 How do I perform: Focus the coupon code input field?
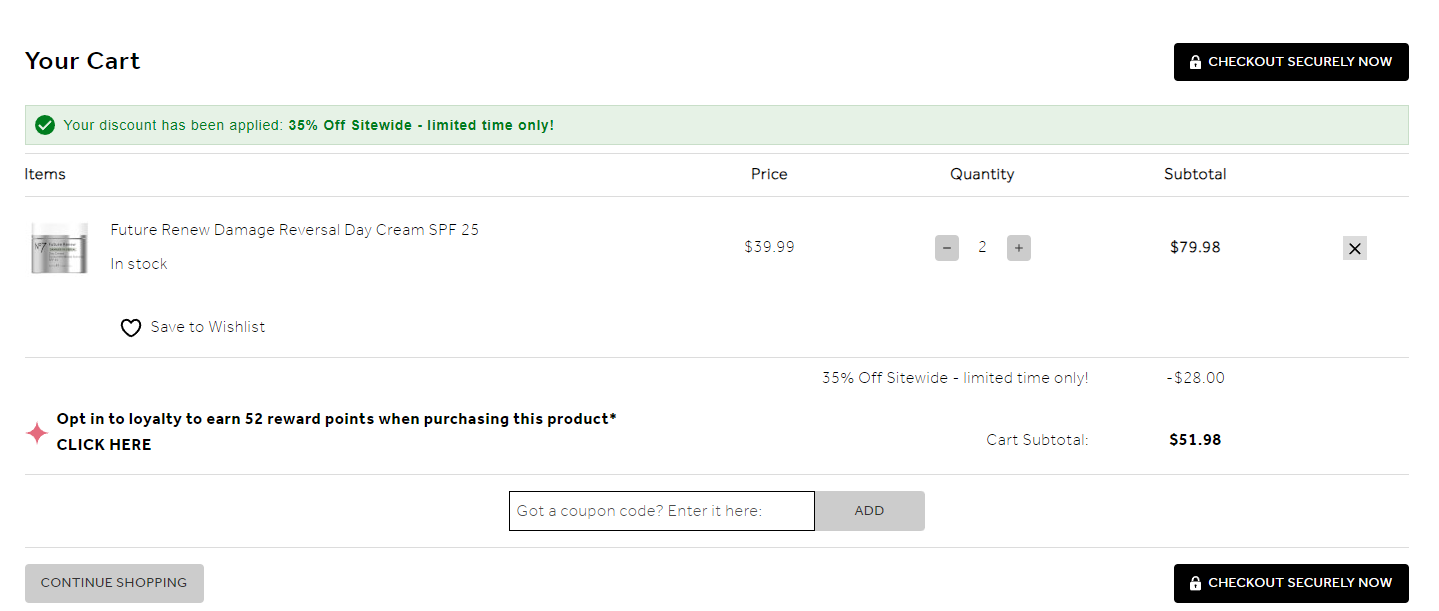click(662, 511)
